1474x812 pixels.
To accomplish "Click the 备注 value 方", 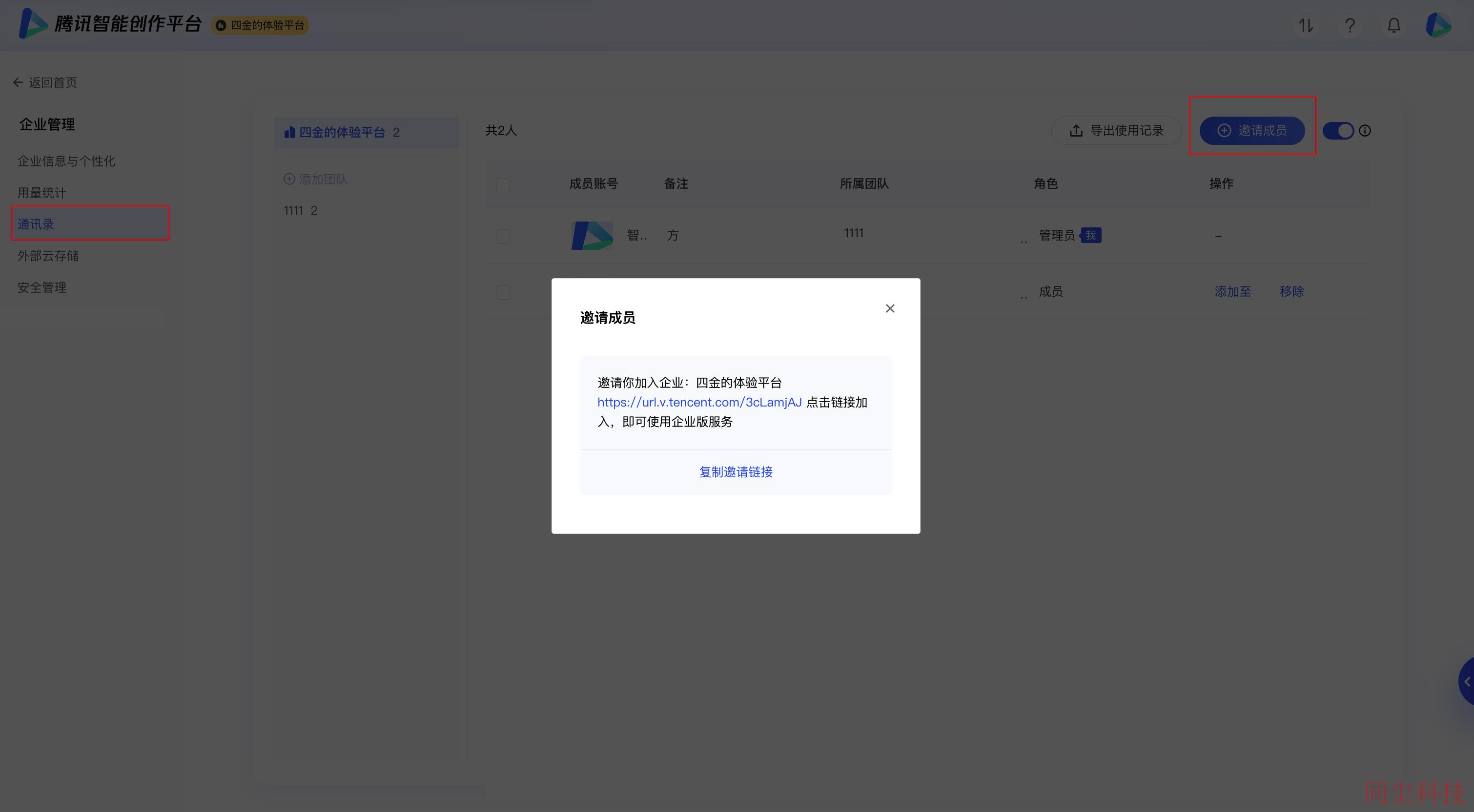I will pyautogui.click(x=673, y=235).
